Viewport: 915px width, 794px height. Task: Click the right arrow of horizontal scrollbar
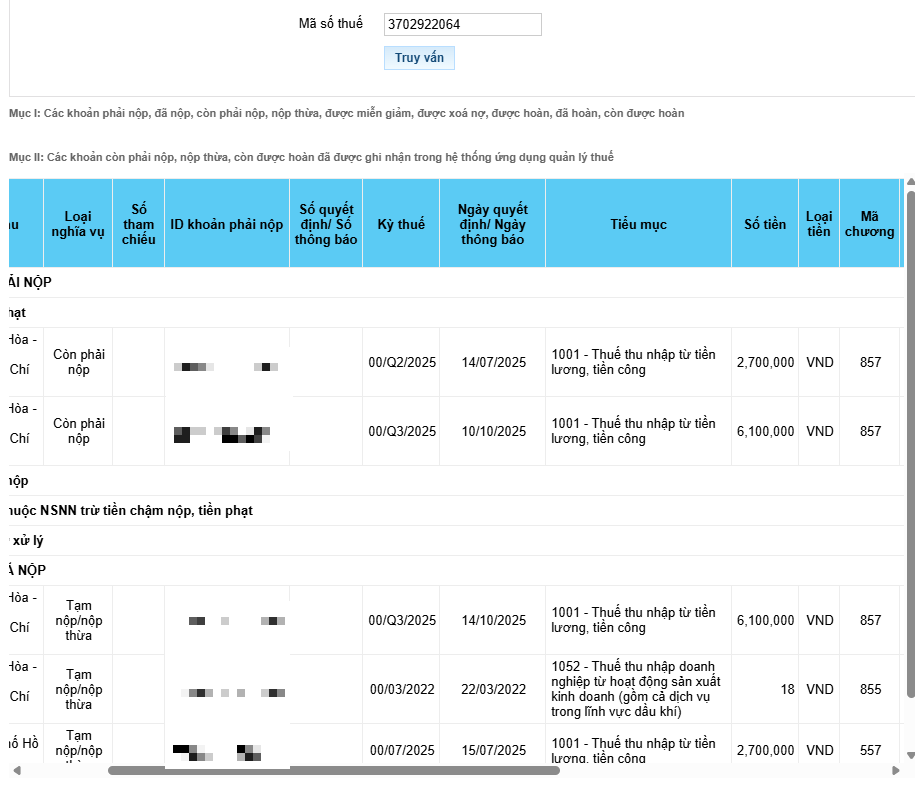pos(896,770)
